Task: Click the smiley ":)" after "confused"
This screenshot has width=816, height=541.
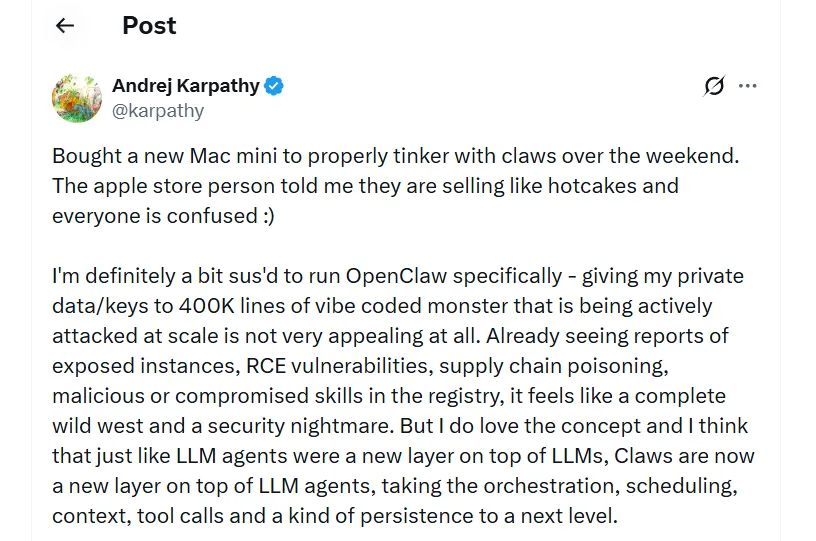Action: (264, 216)
